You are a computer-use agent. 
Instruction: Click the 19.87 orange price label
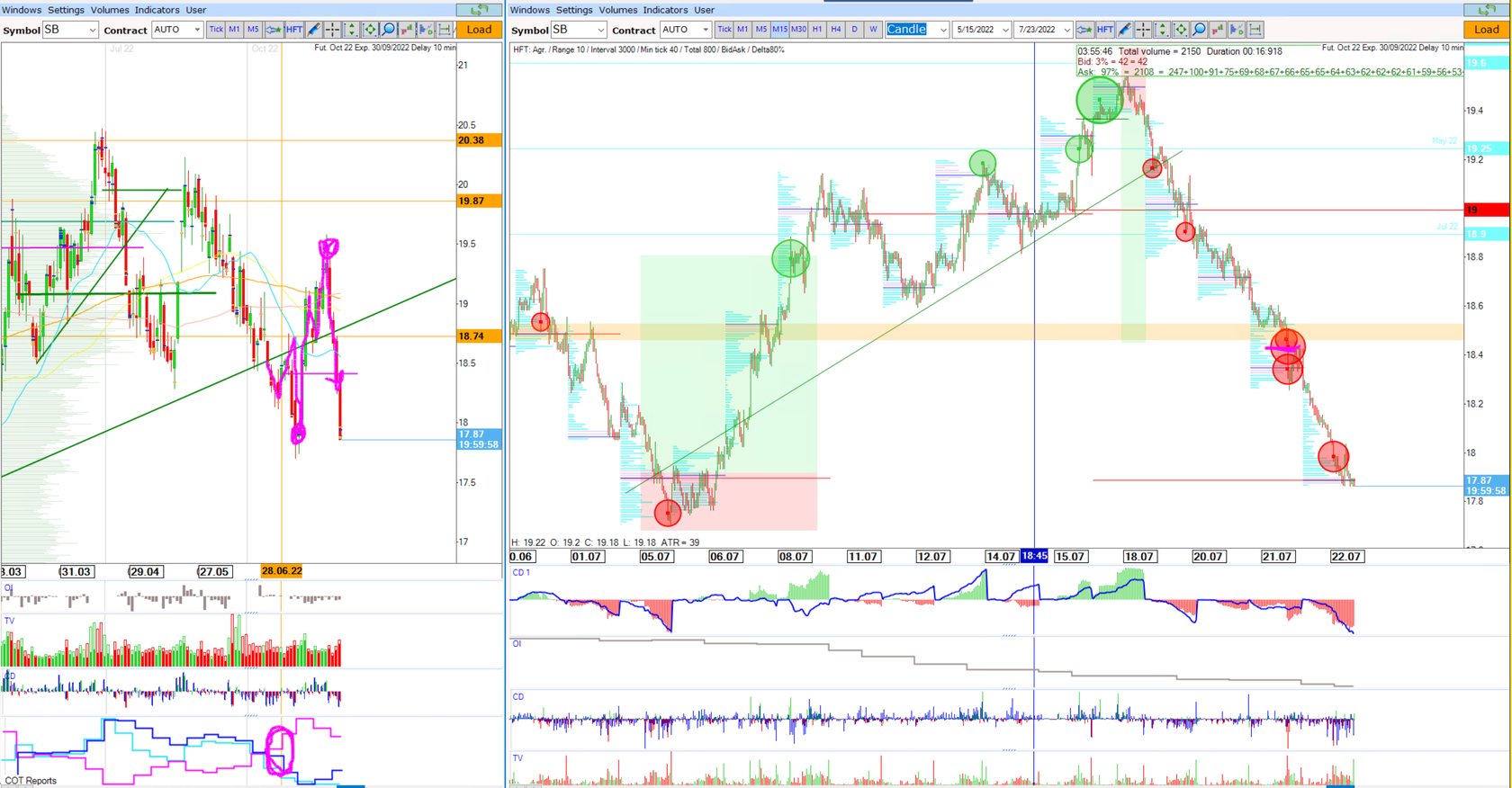click(479, 201)
